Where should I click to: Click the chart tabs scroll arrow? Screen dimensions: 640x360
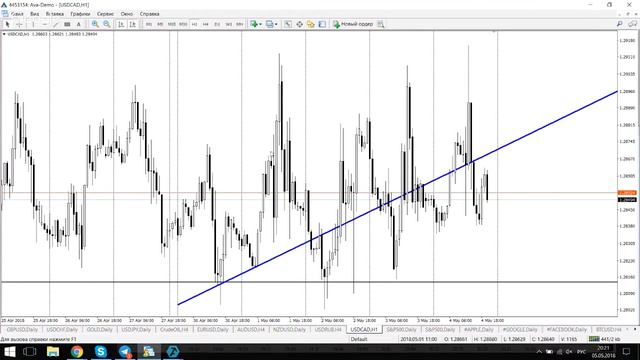pyautogui.click(x=635, y=329)
